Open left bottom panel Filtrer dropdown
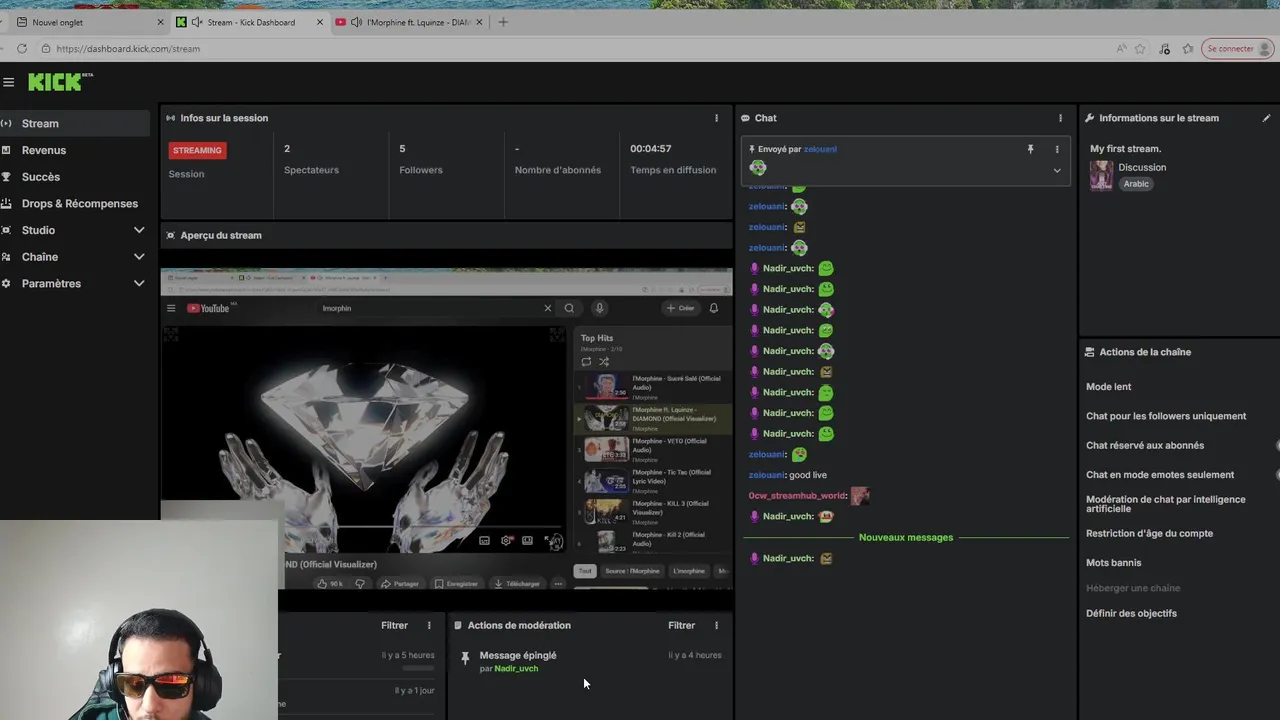This screenshot has width=1280, height=720. click(x=394, y=625)
